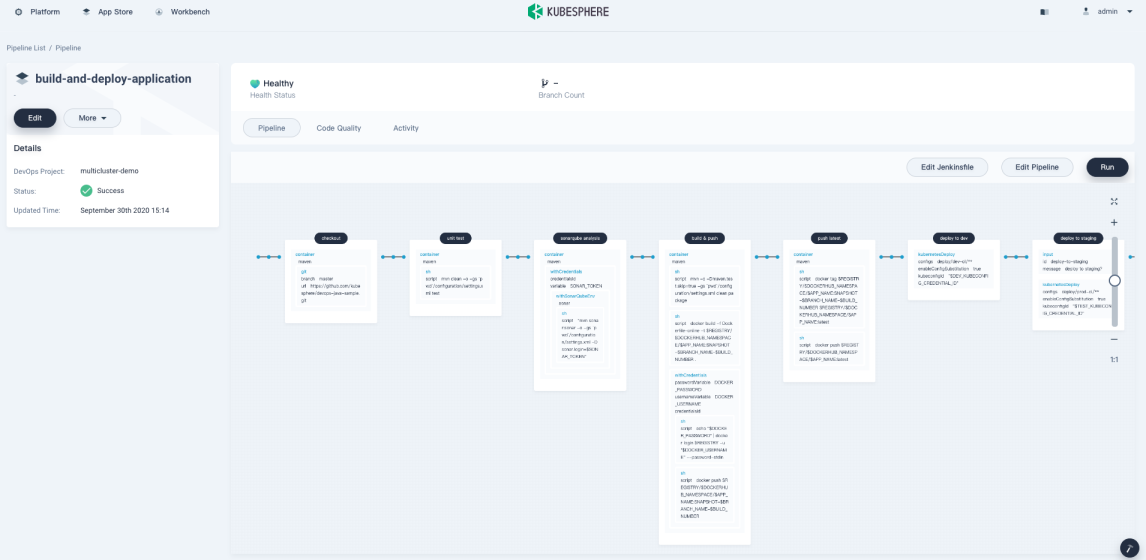1146x560 pixels.
Task: Select the sonarqube analysis stage label
Action: pyautogui.click(x=580, y=238)
